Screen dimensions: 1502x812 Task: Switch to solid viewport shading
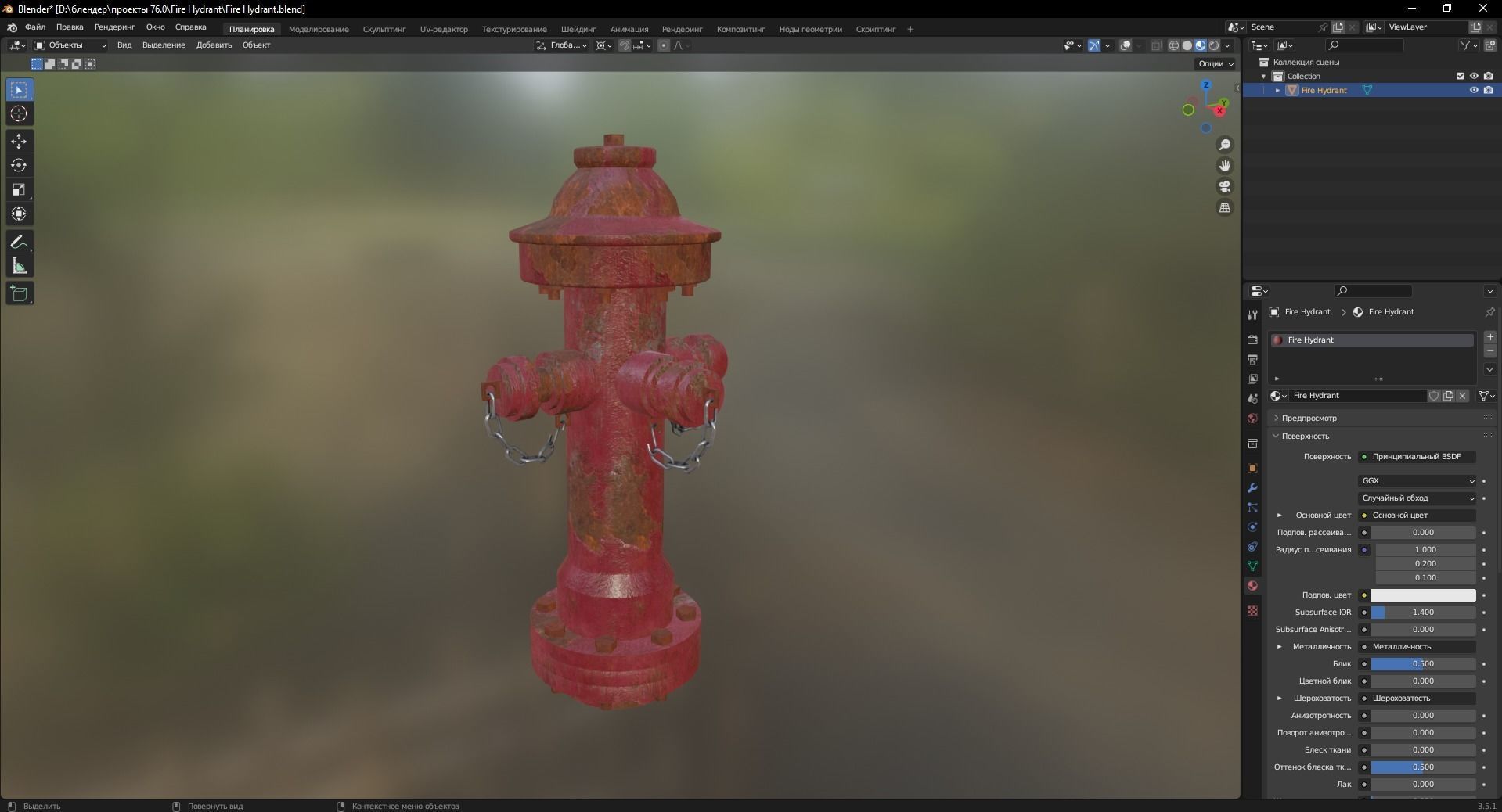pyautogui.click(x=1187, y=45)
